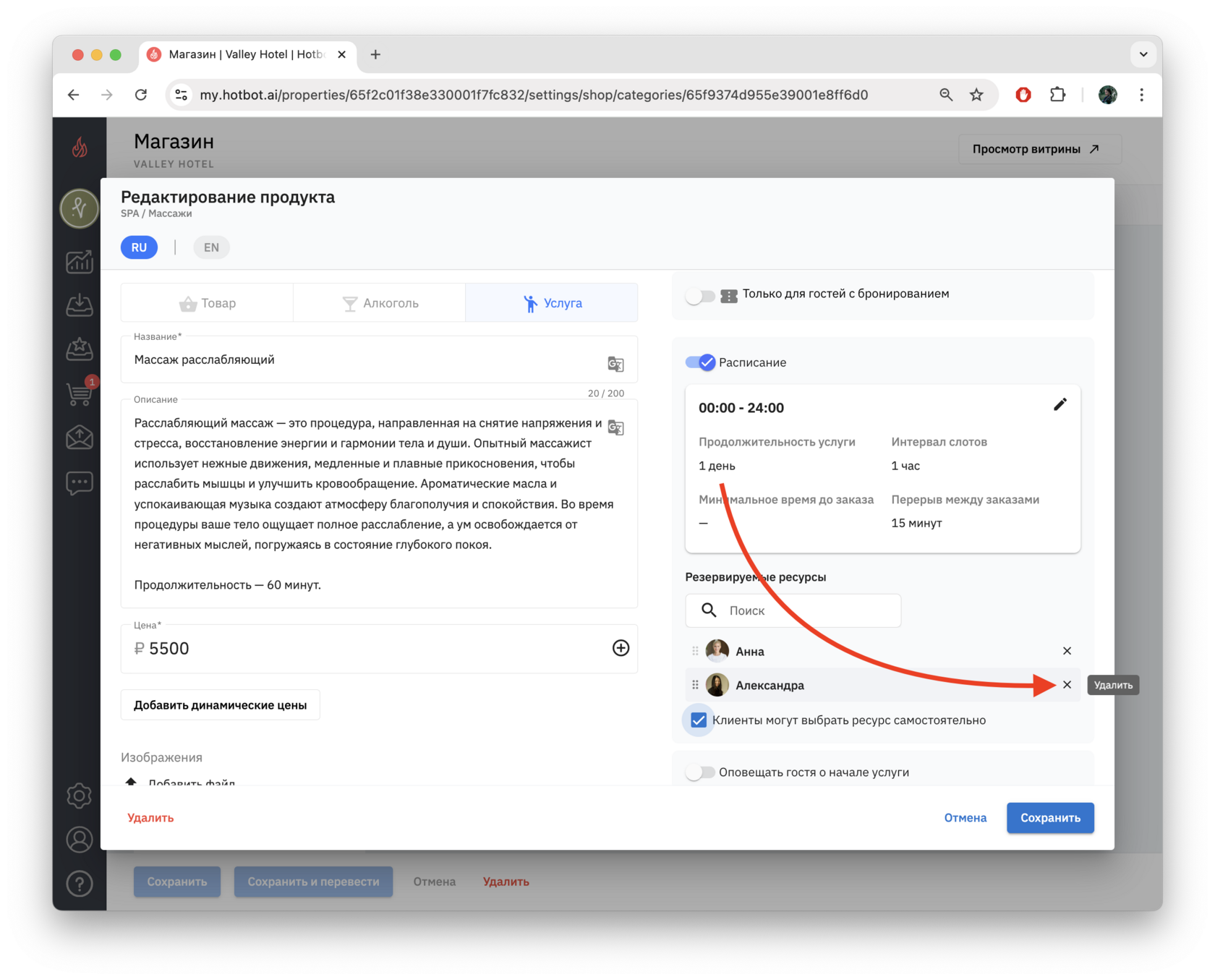The image size is (1215, 980).
Task: Open the shopping cart with badge
Action: pyautogui.click(x=80, y=393)
